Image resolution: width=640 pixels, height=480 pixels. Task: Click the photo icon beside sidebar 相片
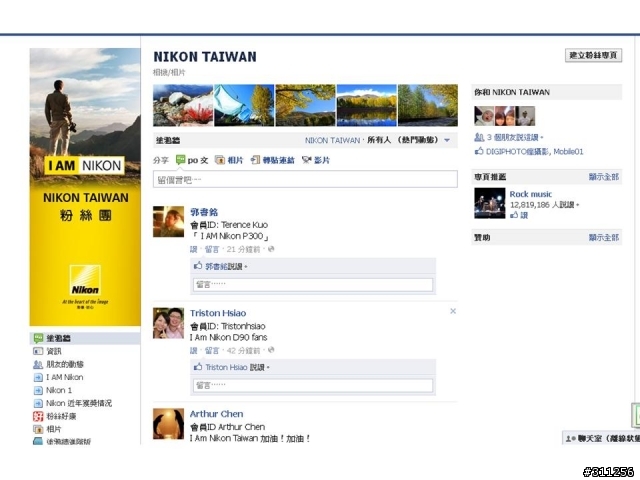[38, 429]
